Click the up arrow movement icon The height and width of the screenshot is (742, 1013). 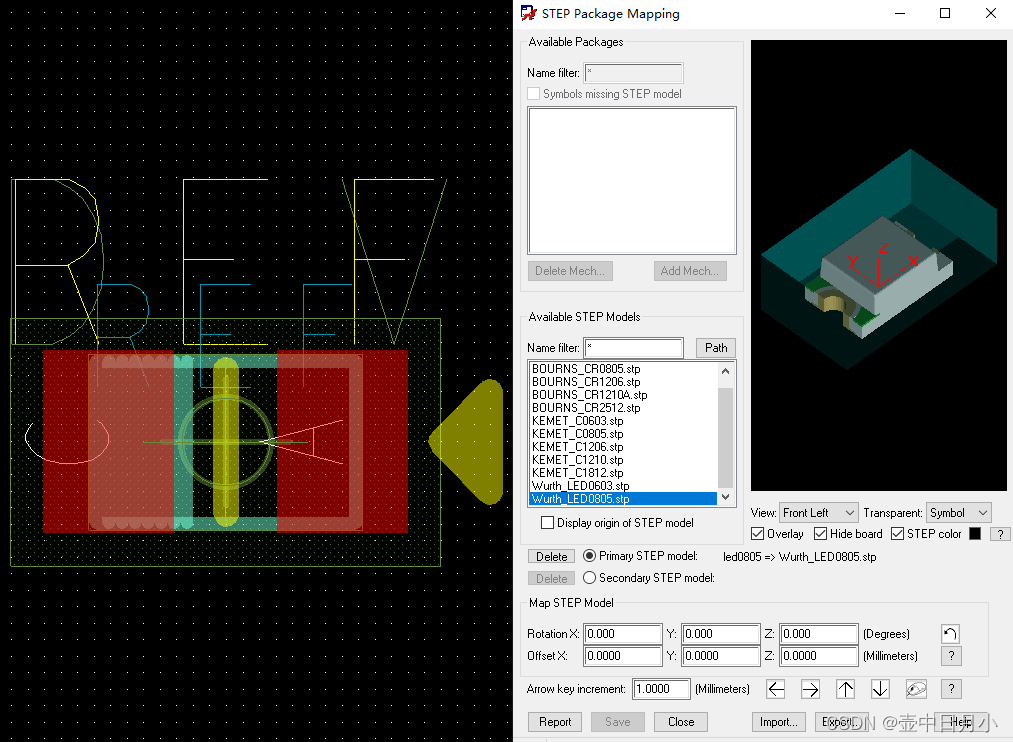845,688
